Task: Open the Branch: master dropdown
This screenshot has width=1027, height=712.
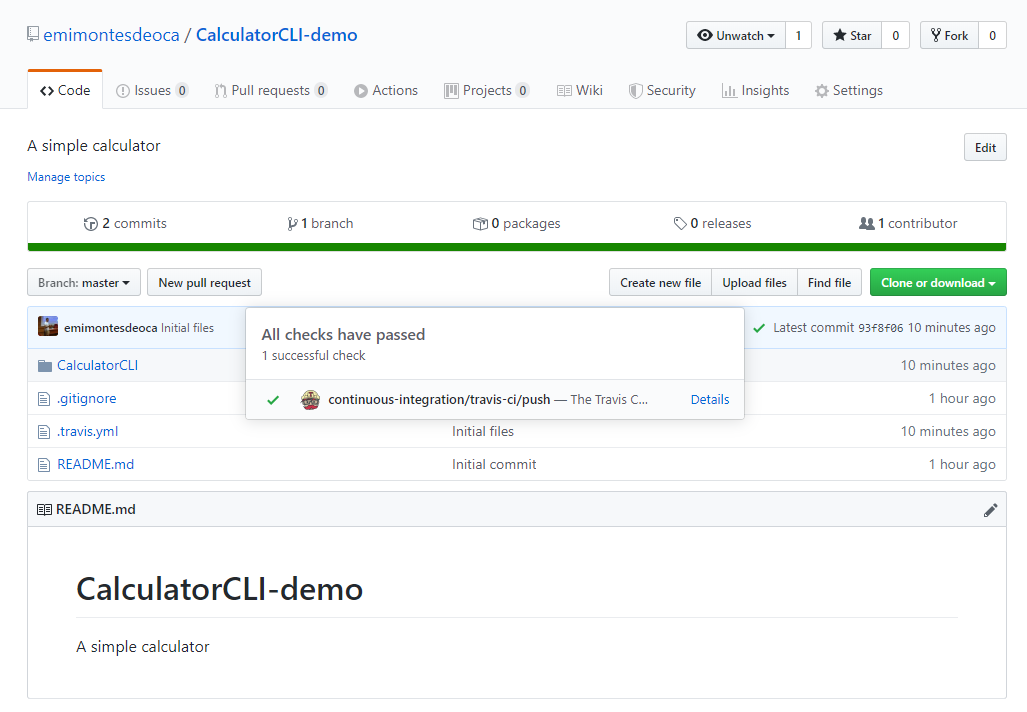Action: pos(84,283)
